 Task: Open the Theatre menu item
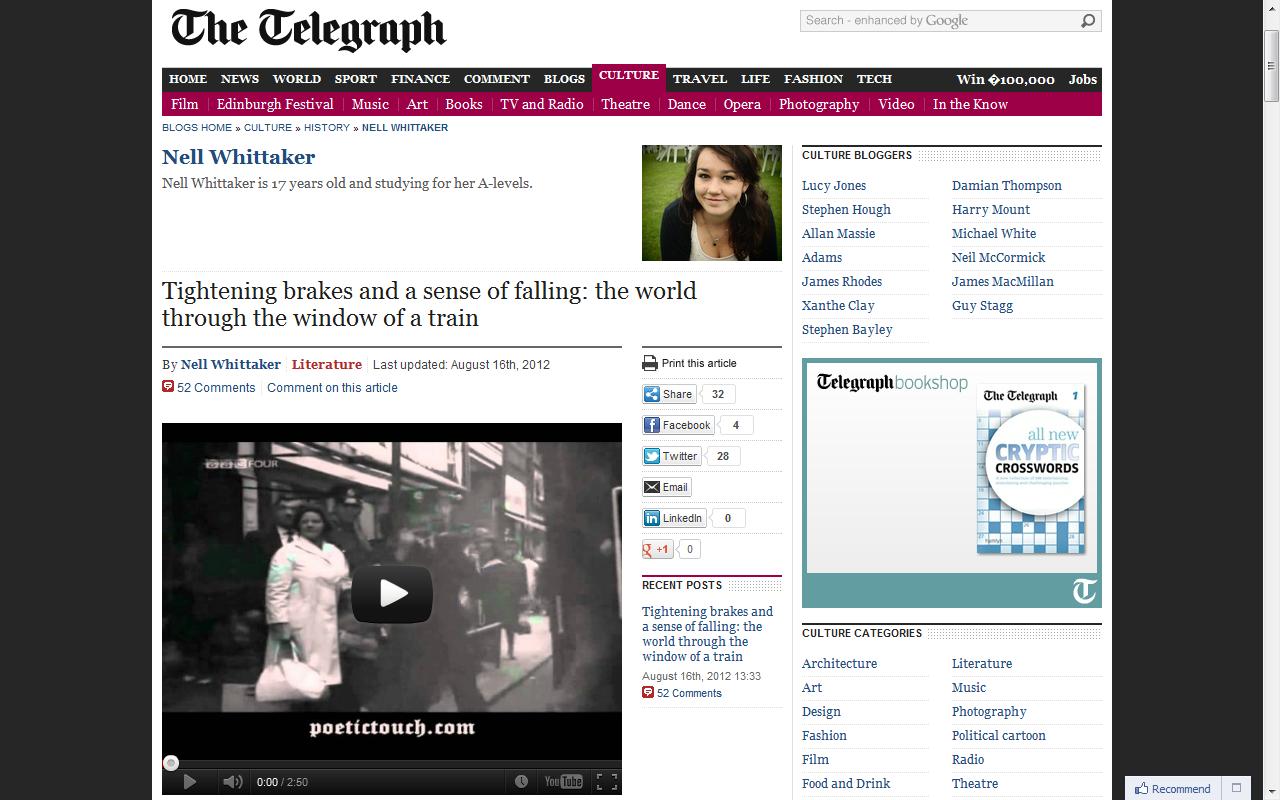[625, 104]
